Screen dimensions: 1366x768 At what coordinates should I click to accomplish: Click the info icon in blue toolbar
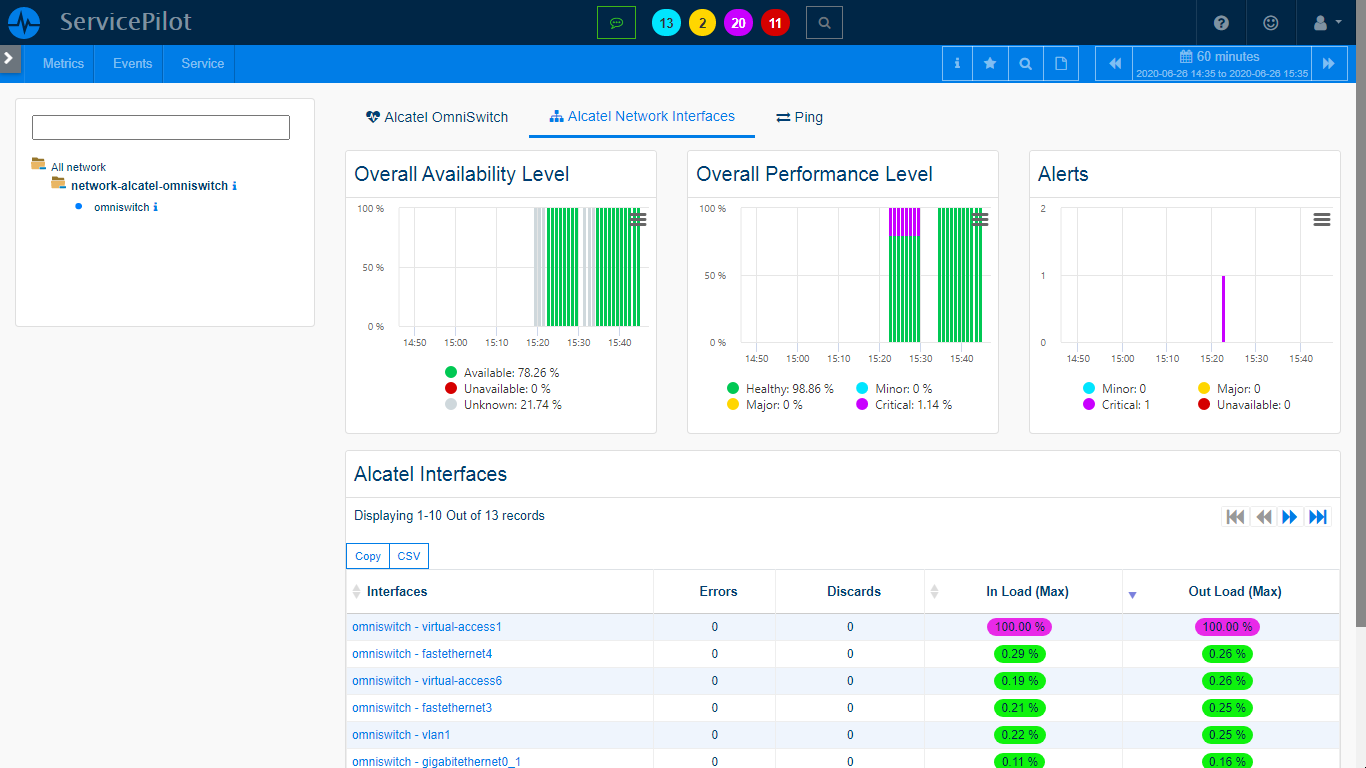957,63
